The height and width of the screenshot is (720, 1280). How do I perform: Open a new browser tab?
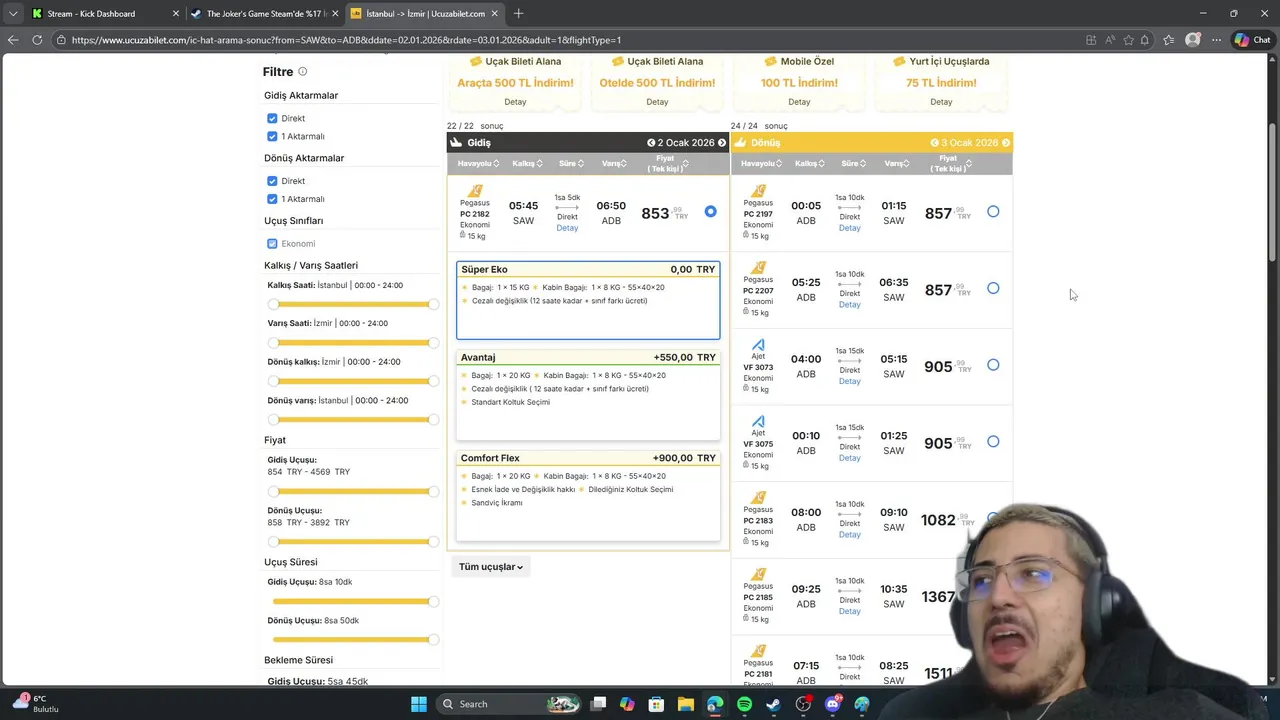(x=518, y=14)
